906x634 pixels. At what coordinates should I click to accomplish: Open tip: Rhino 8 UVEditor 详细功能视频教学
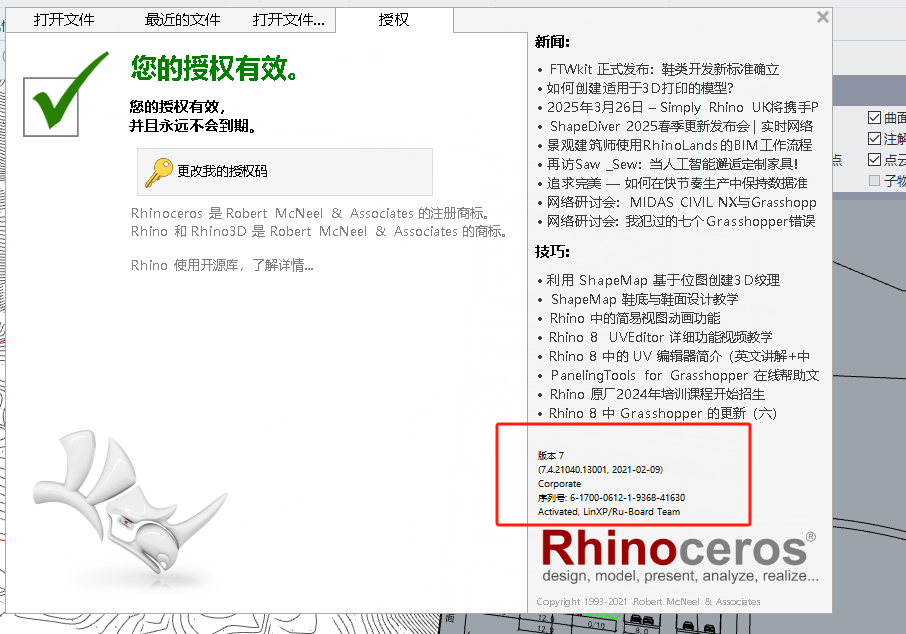click(660, 338)
